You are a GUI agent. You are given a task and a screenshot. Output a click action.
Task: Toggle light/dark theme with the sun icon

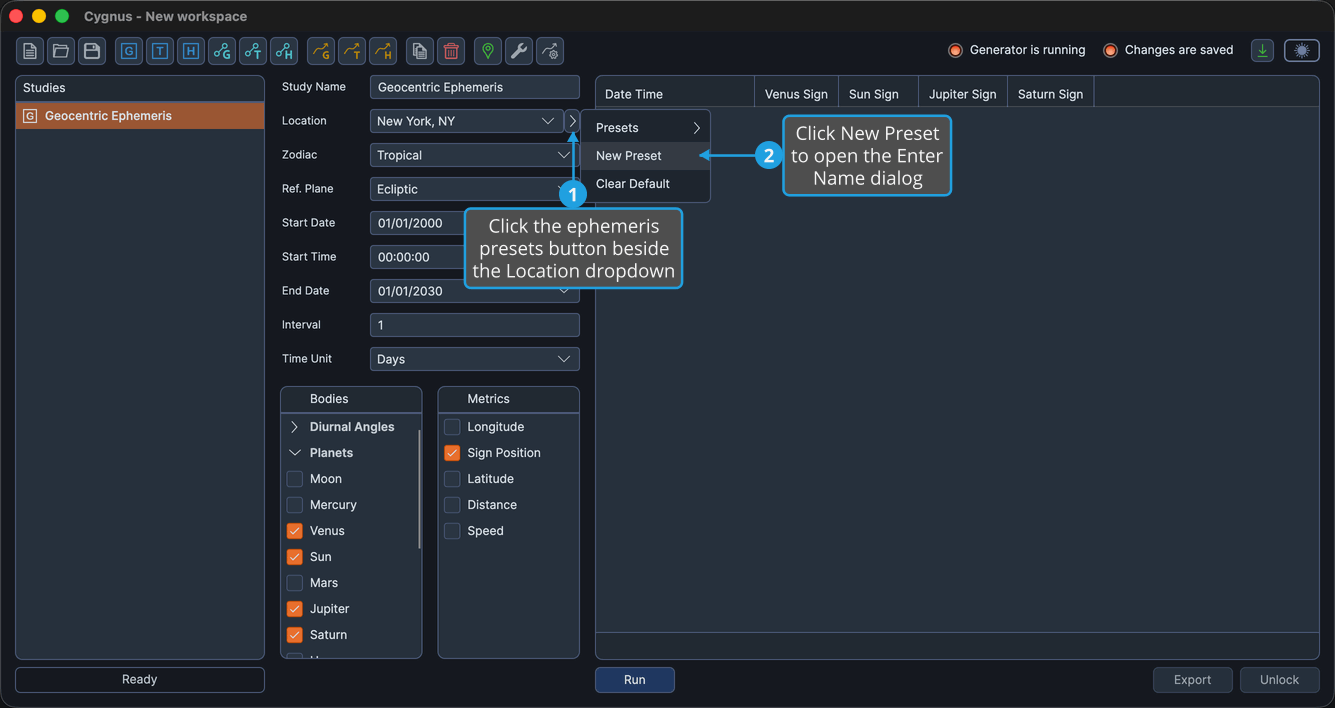pyautogui.click(x=1302, y=50)
